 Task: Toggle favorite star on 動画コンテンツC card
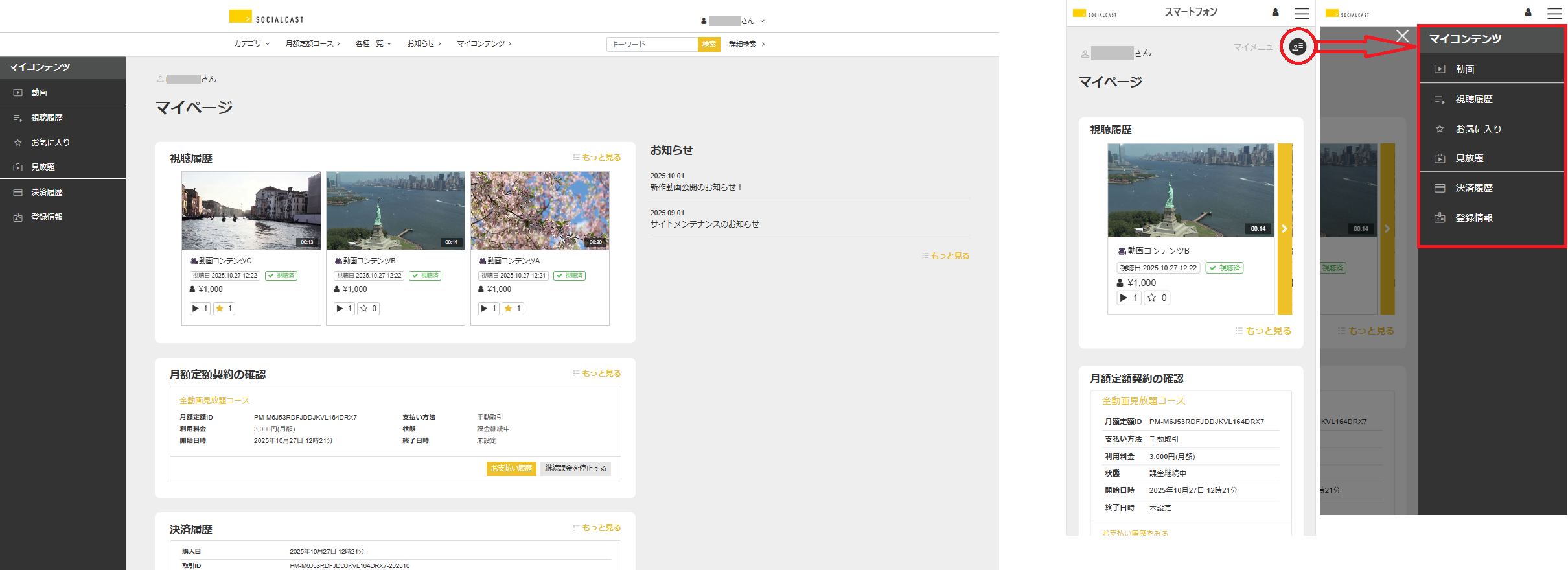click(220, 309)
